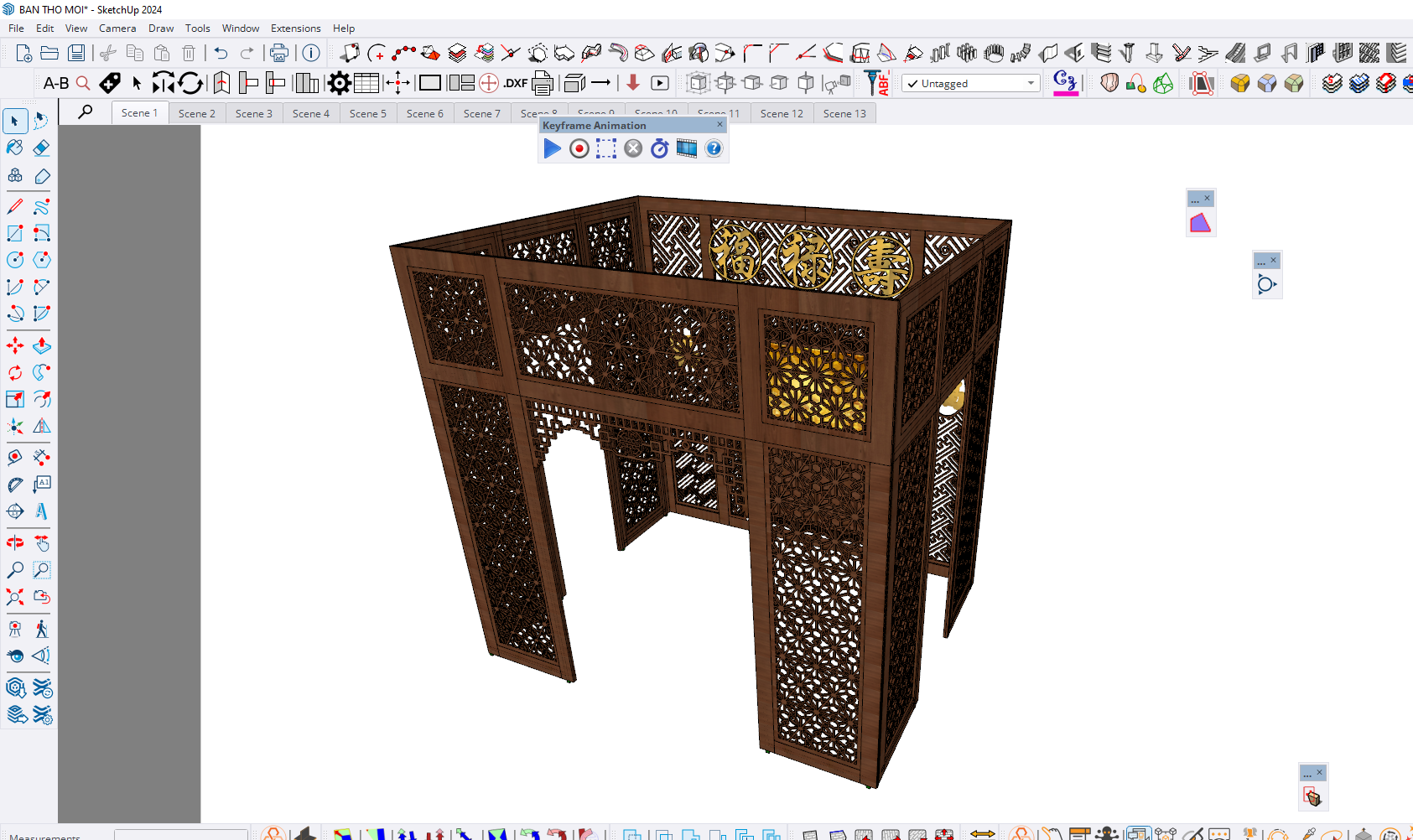Click the Measurements input box
1413x840 pixels.
[x=180, y=835]
